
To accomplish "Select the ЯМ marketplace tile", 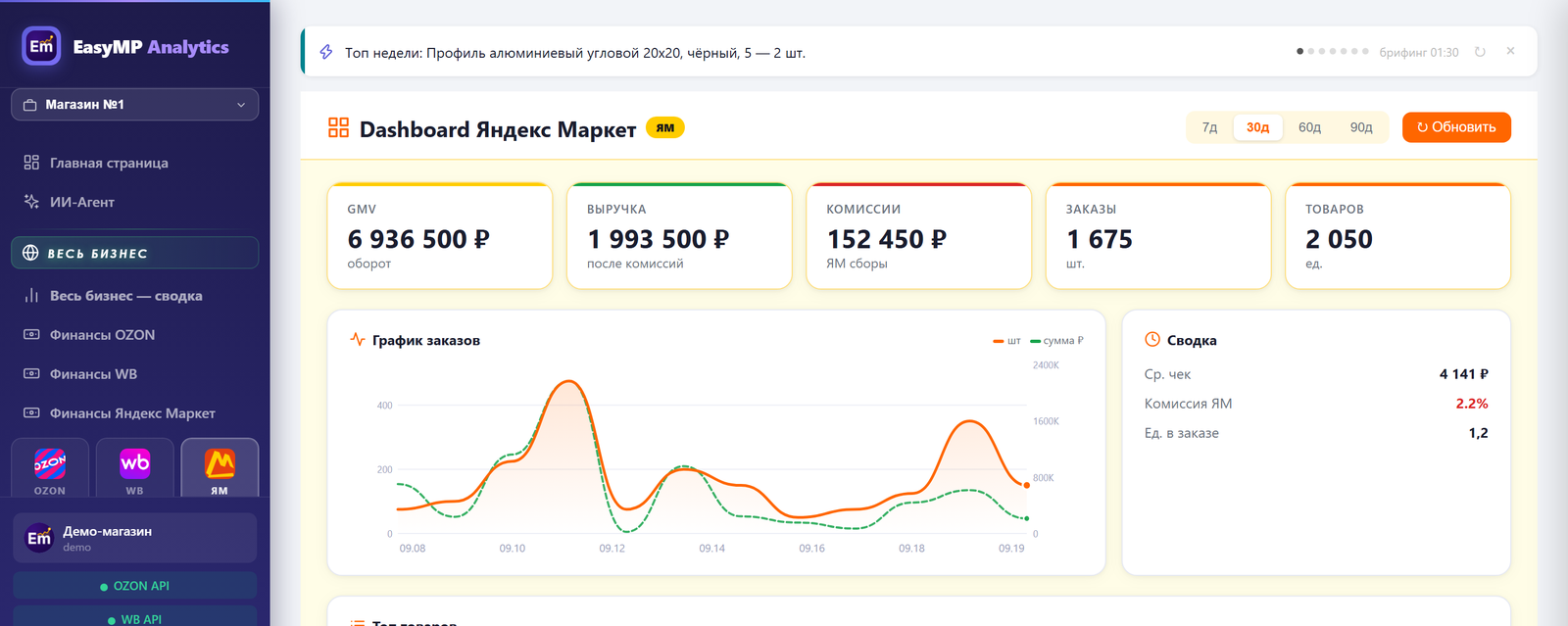I will [220, 469].
